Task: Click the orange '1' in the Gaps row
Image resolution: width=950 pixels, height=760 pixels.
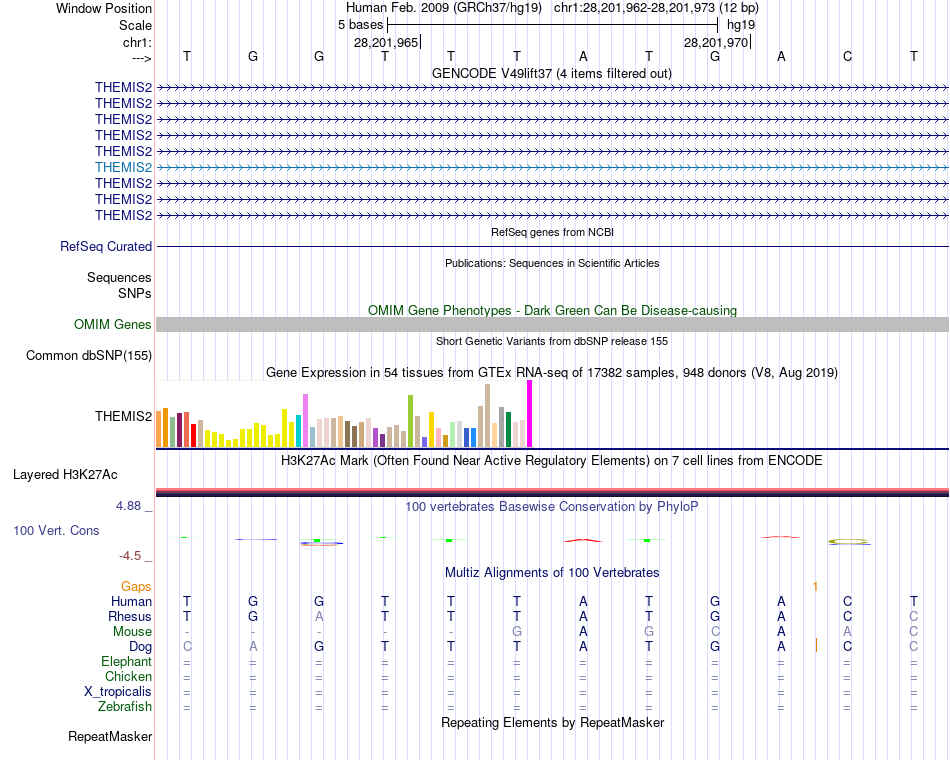Action: [815, 587]
